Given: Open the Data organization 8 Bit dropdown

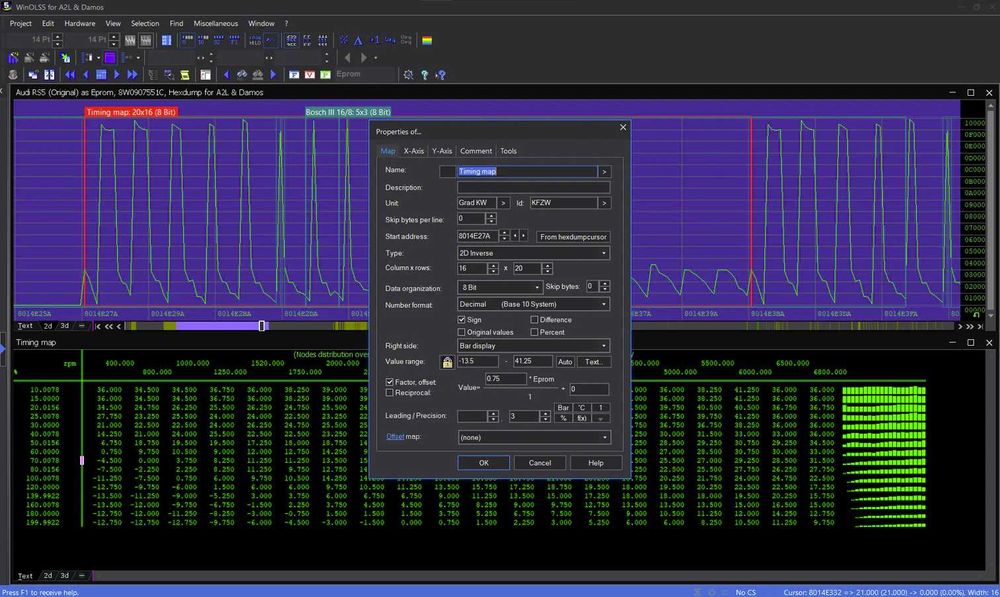Looking at the screenshot, I should pos(500,287).
